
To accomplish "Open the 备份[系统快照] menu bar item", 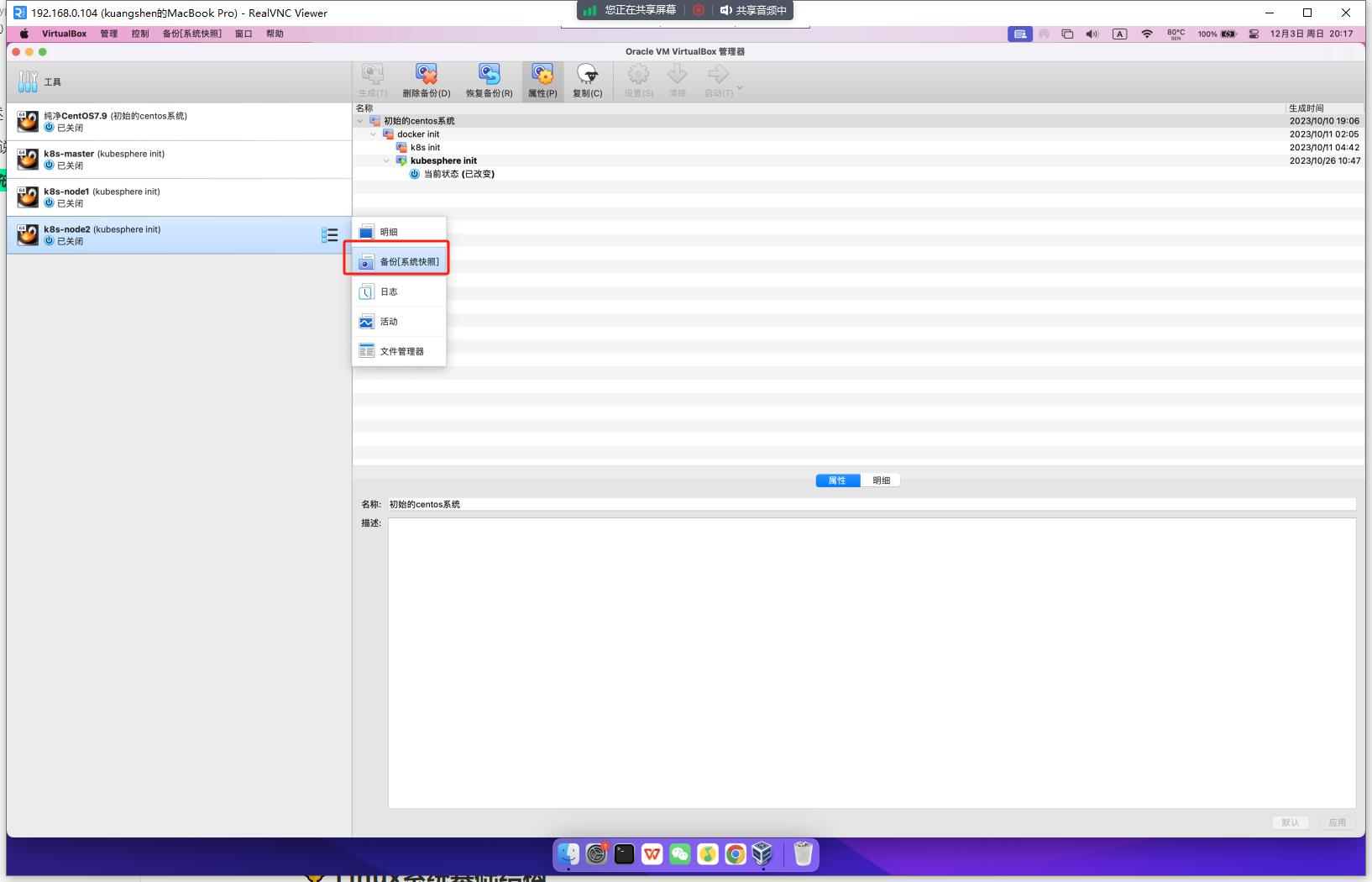I will coord(192,34).
